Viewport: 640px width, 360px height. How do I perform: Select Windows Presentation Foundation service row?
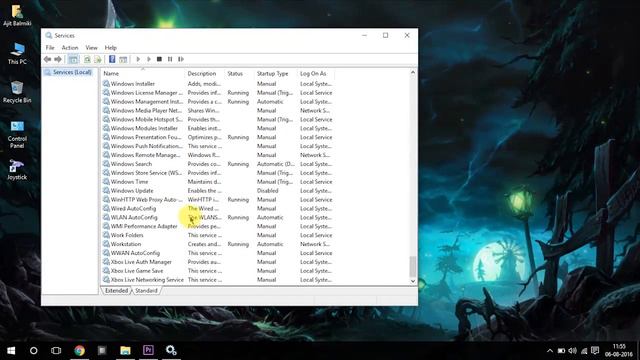click(218, 137)
